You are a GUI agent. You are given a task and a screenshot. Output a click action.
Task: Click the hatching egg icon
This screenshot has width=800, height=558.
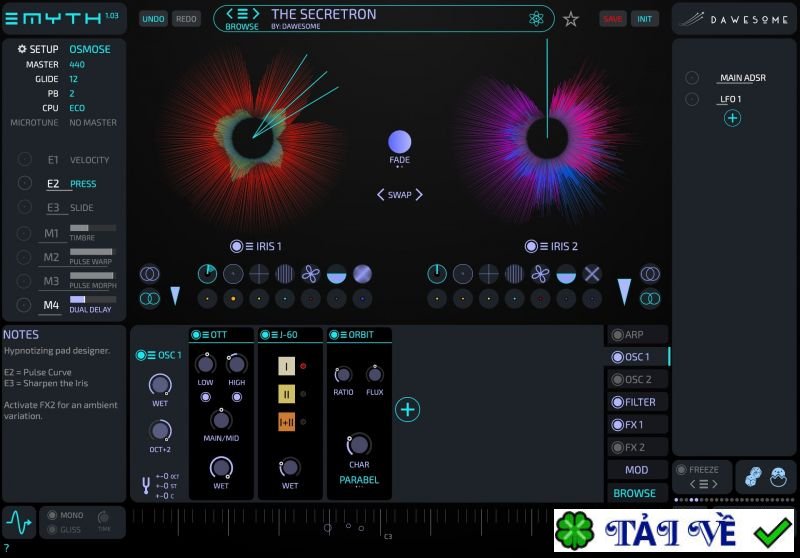pyautogui.click(x=778, y=477)
